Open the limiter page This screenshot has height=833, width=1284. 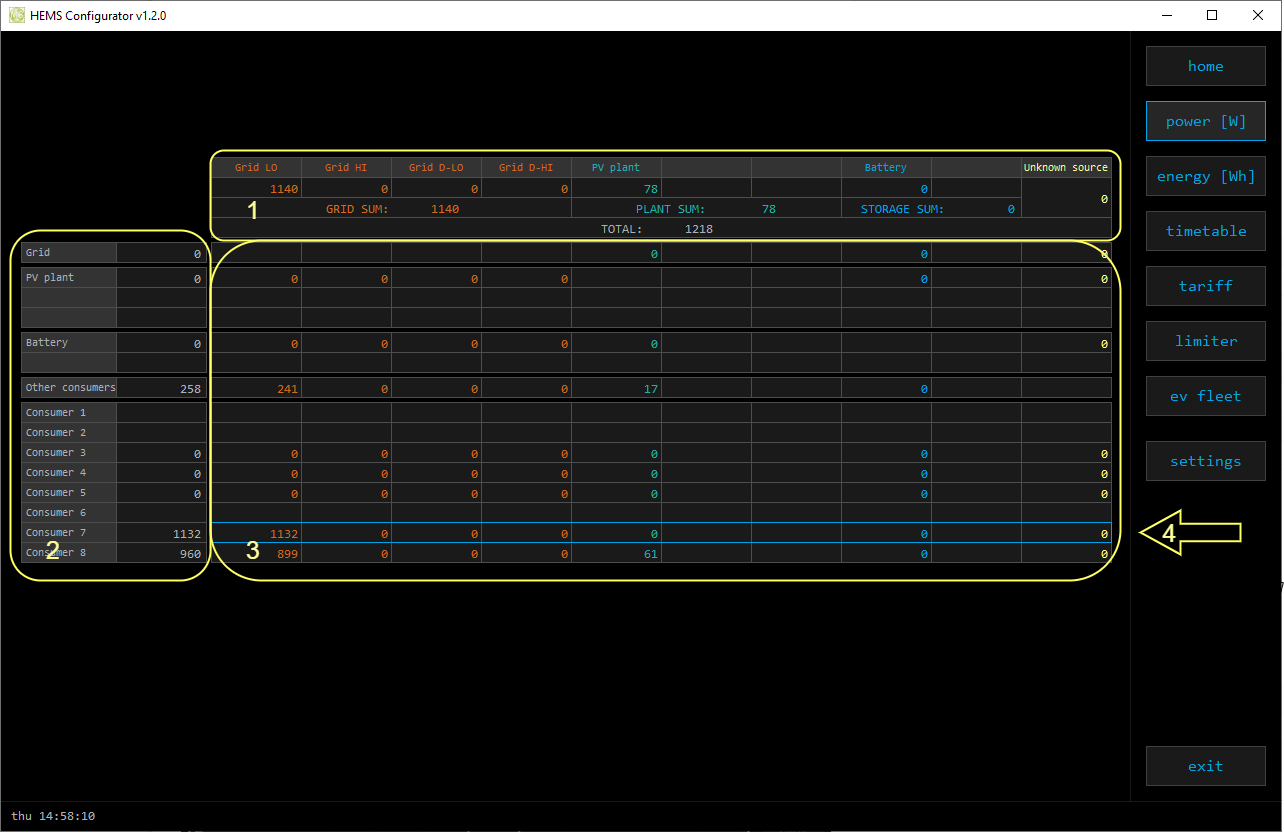tap(1205, 341)
